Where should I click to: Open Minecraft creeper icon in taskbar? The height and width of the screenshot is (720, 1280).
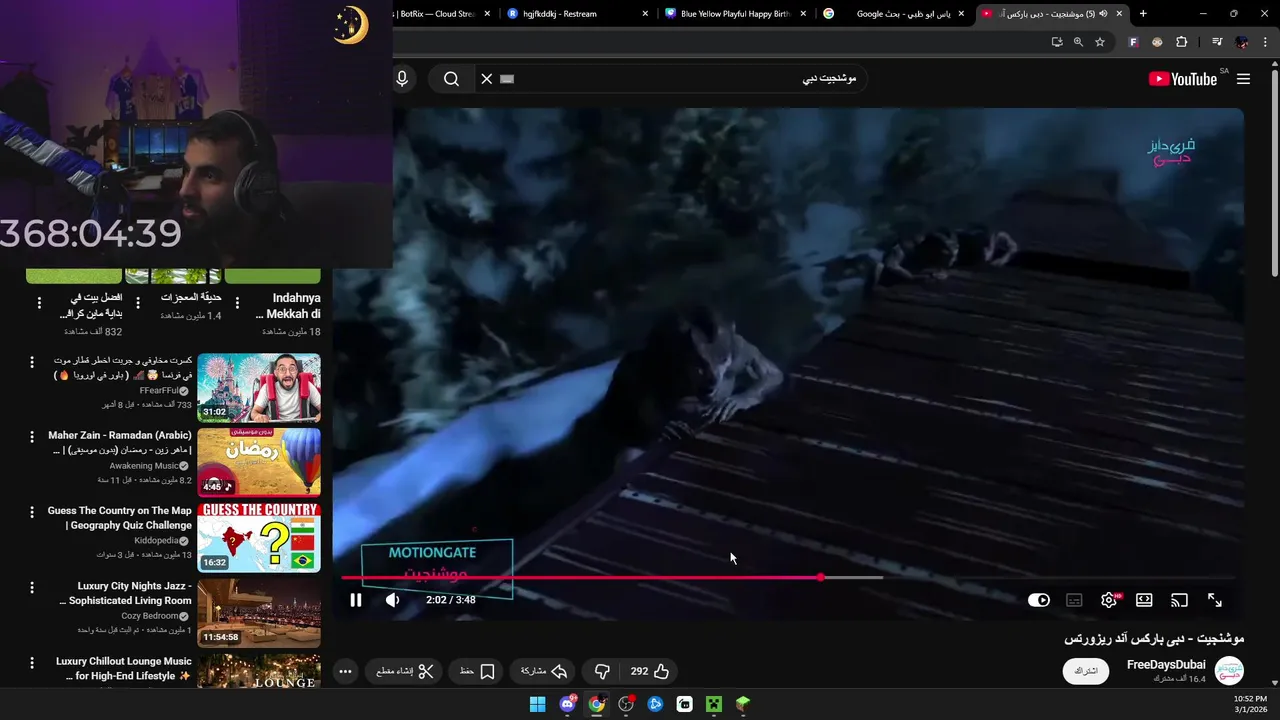pos(713,704)
